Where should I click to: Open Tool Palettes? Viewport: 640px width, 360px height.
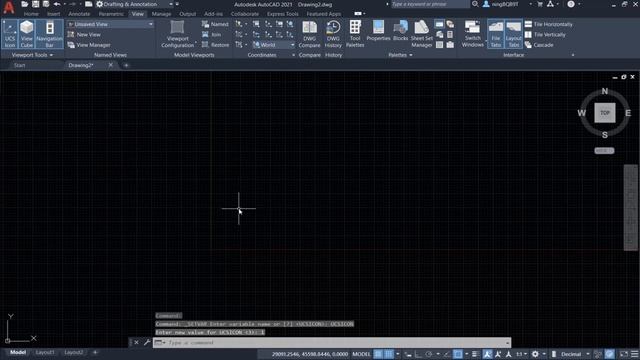coord(355,34)
